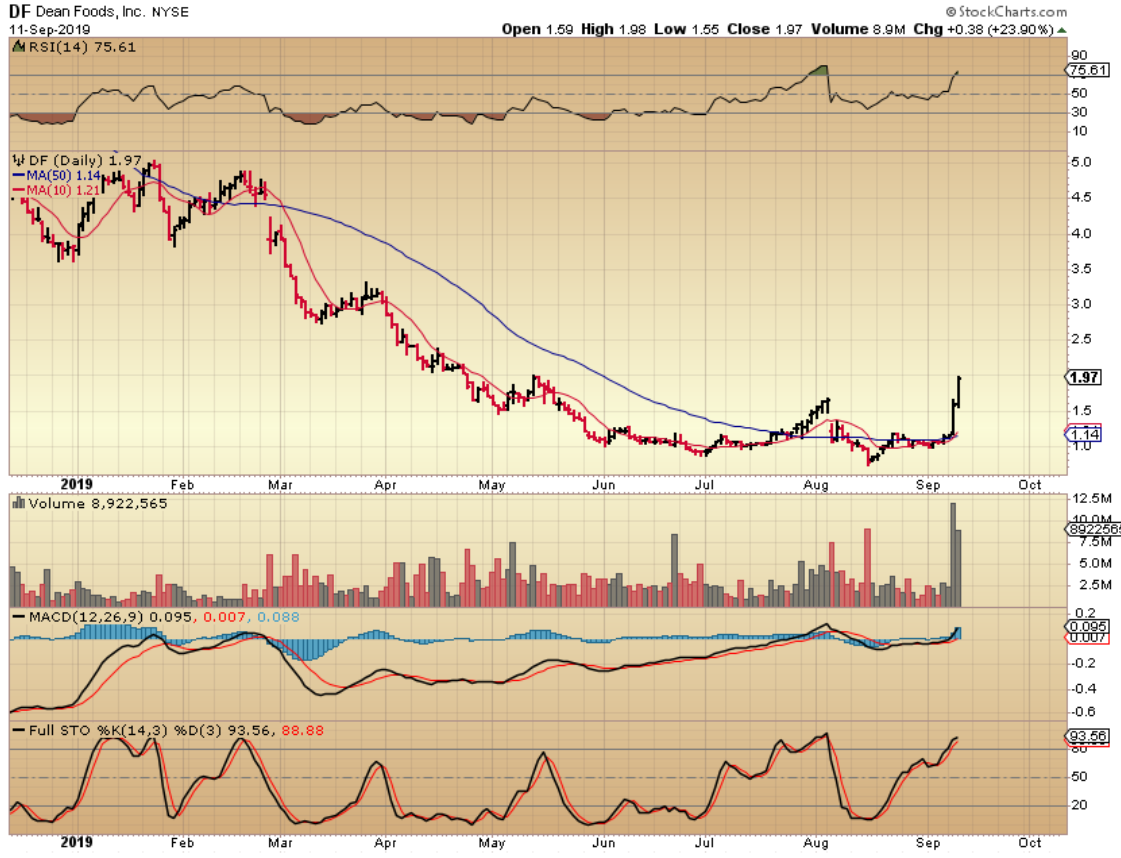Click the volume bars icon beside Volume 8,922,565
This screenshot has width=1121, height=858.
point(19,503)
